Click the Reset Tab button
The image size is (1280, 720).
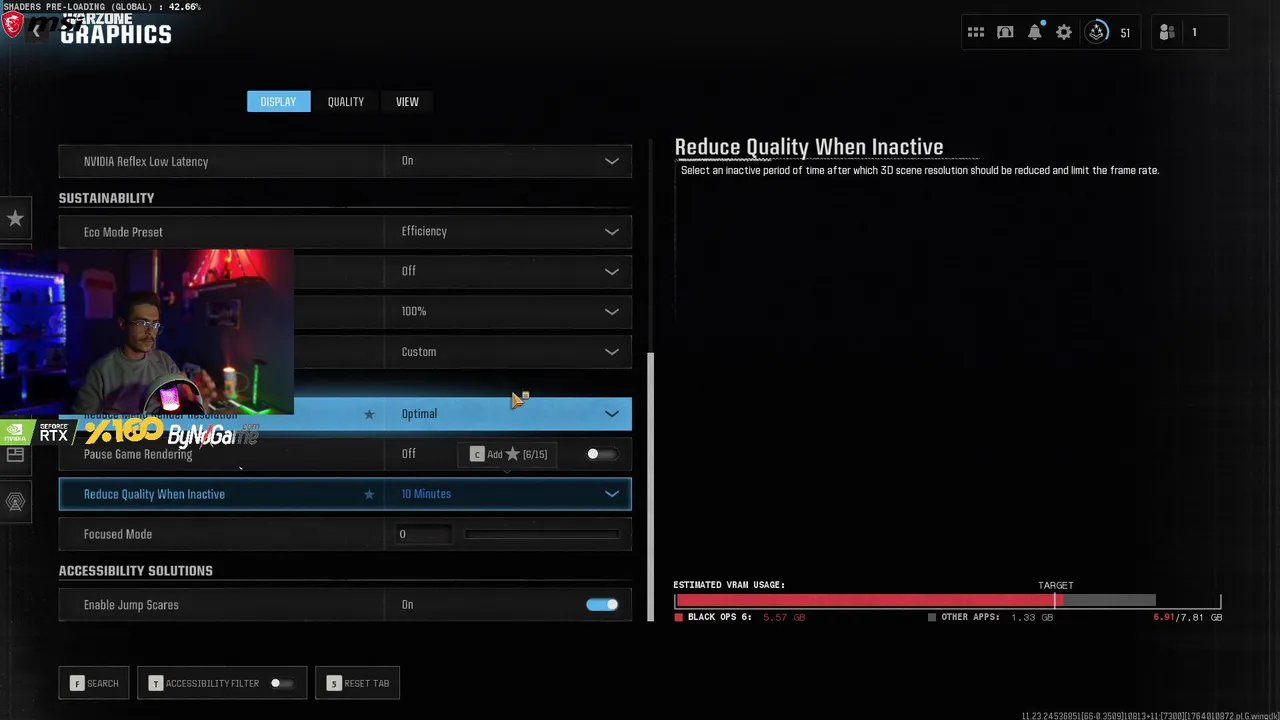pos(357,683)
